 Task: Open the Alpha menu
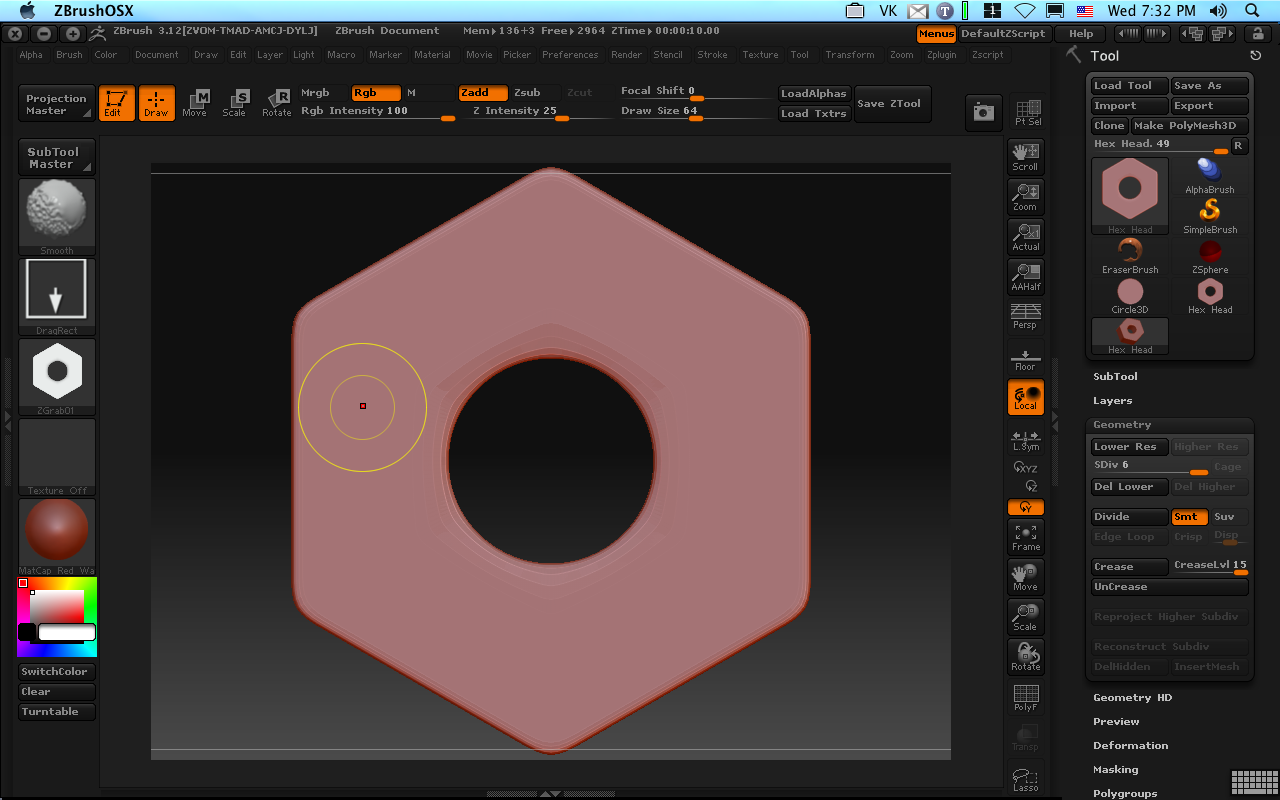pyautogui.click(x=31, y=55)
